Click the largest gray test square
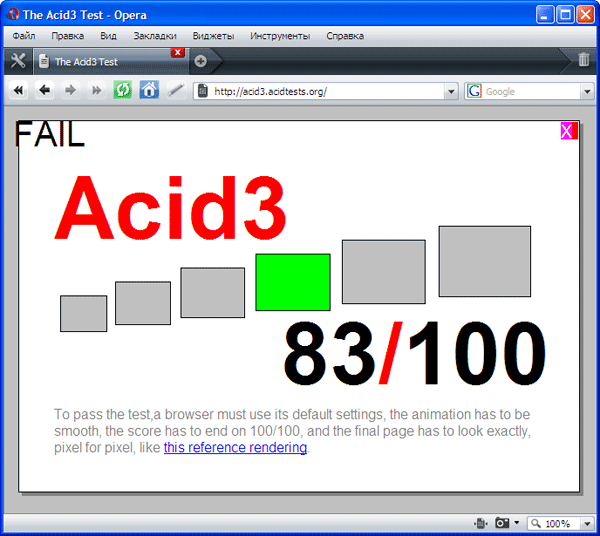The height and width of the screenshot is (536, 600). tap(485, 261)
